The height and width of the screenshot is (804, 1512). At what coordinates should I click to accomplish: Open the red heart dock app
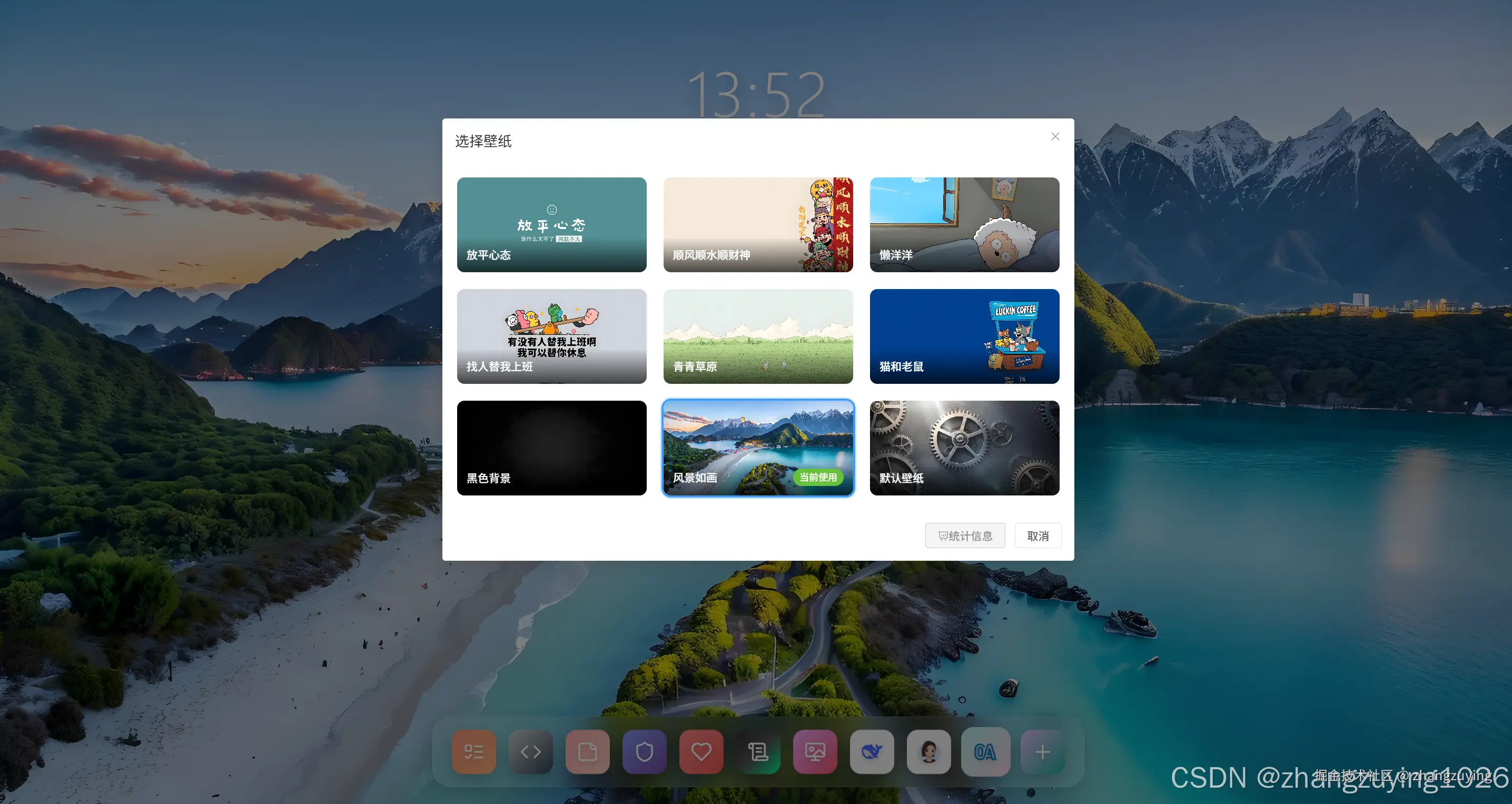701,752
